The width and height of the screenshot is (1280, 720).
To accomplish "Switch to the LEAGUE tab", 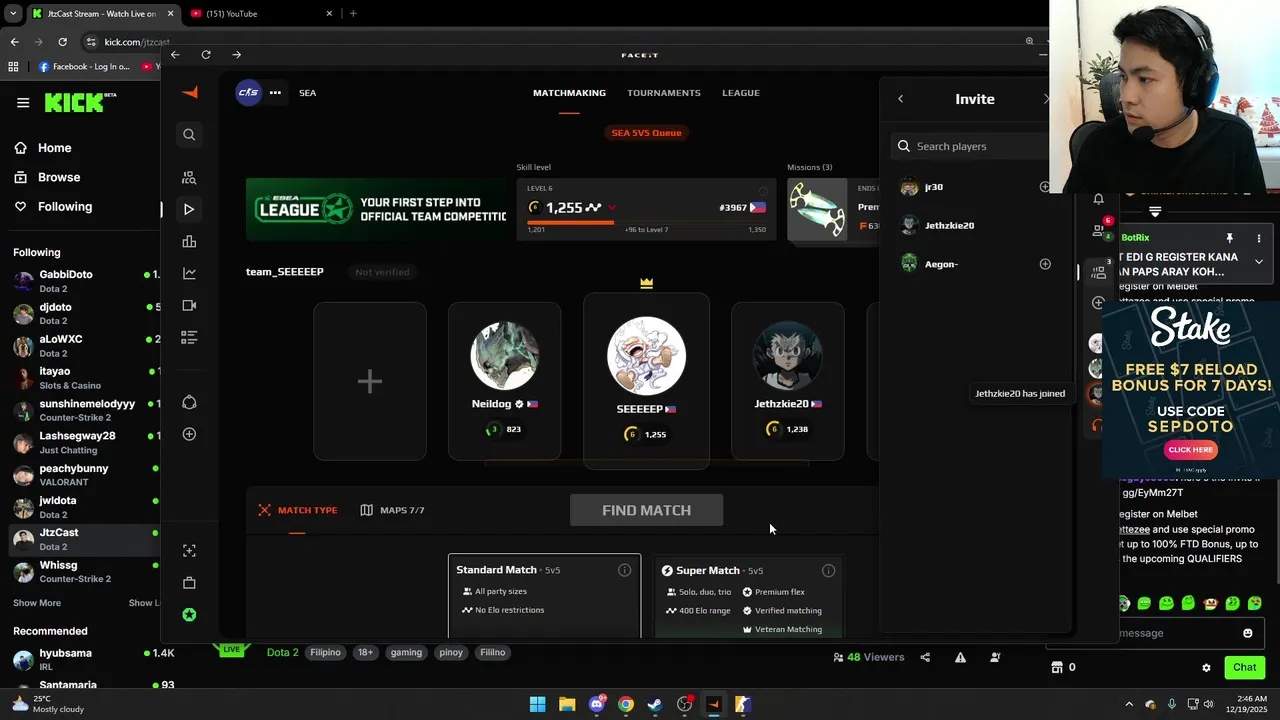I will [x=741, y=93].
